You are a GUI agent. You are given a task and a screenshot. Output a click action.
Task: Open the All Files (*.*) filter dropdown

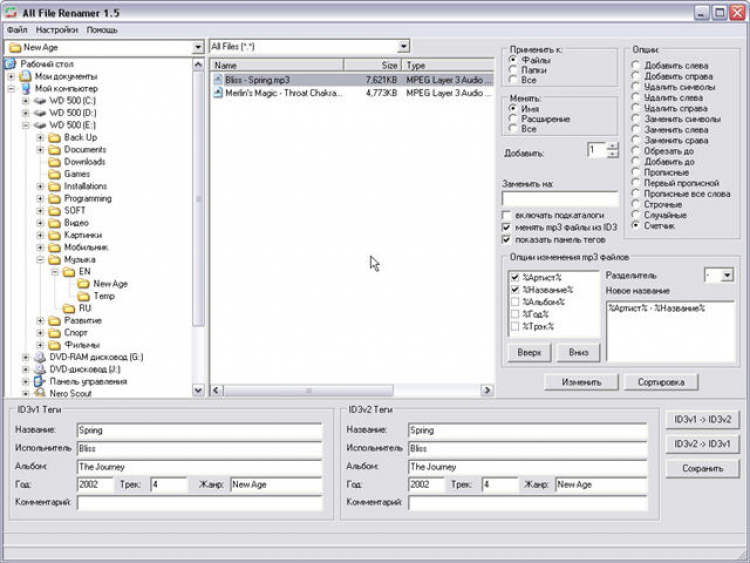[403, 46]
